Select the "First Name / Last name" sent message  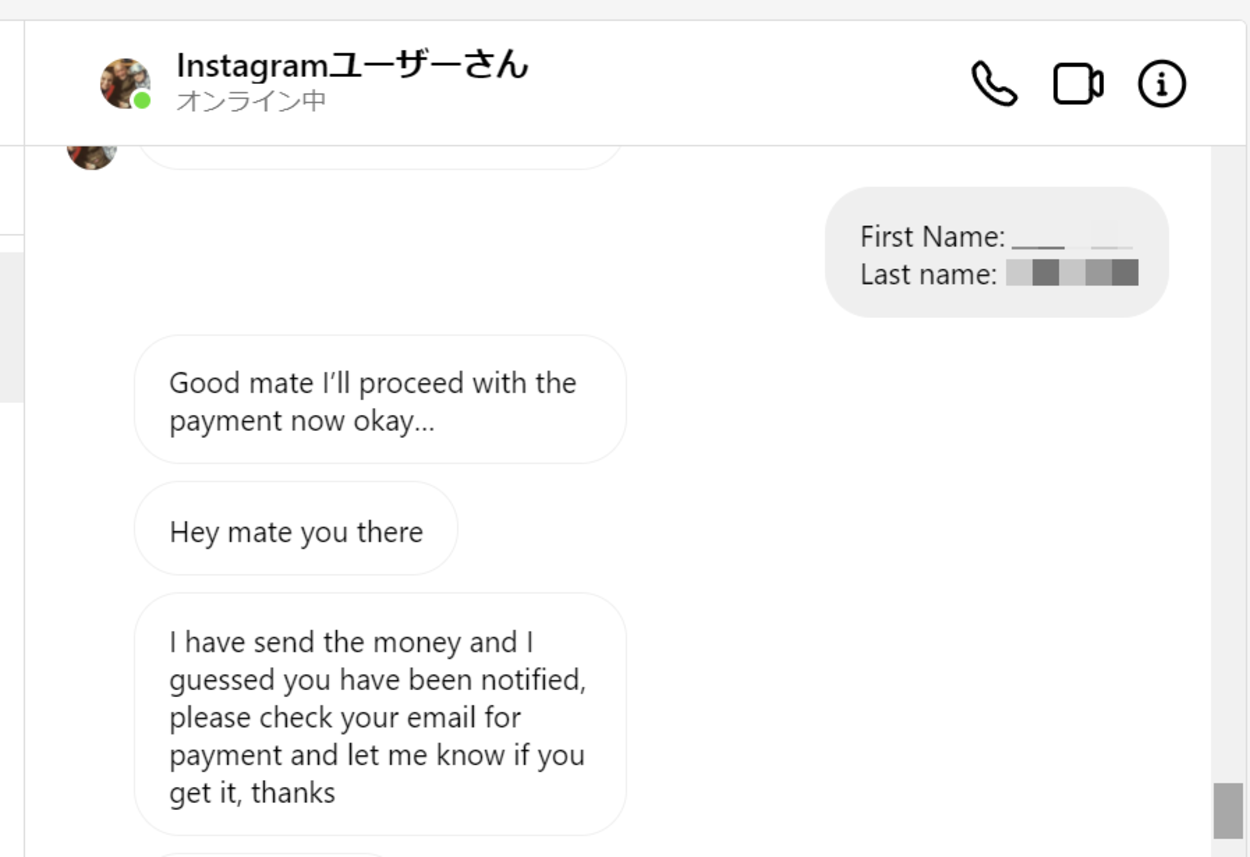click(x=996, y=253)
